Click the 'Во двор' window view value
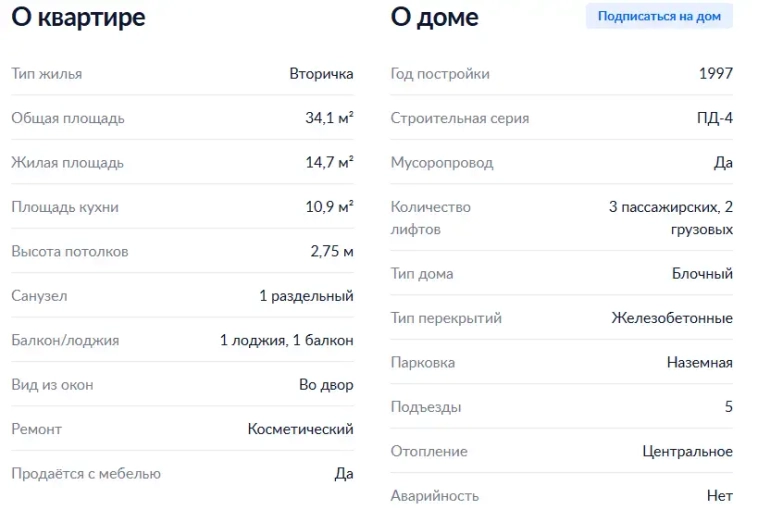Image resolution: width=758 pixels, height=510 pixels. (x=326, y=385)
